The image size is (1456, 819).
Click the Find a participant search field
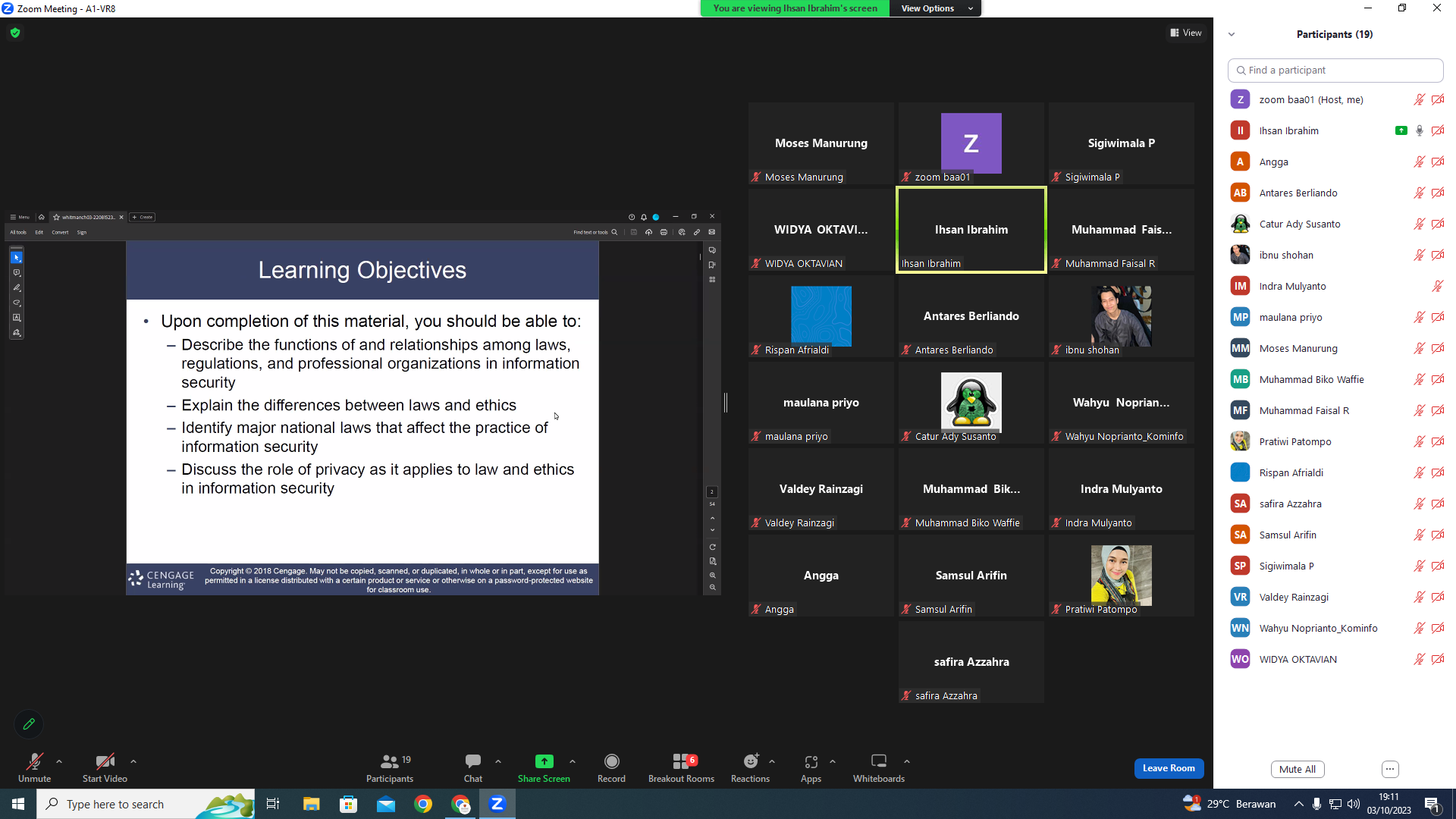1335,70
